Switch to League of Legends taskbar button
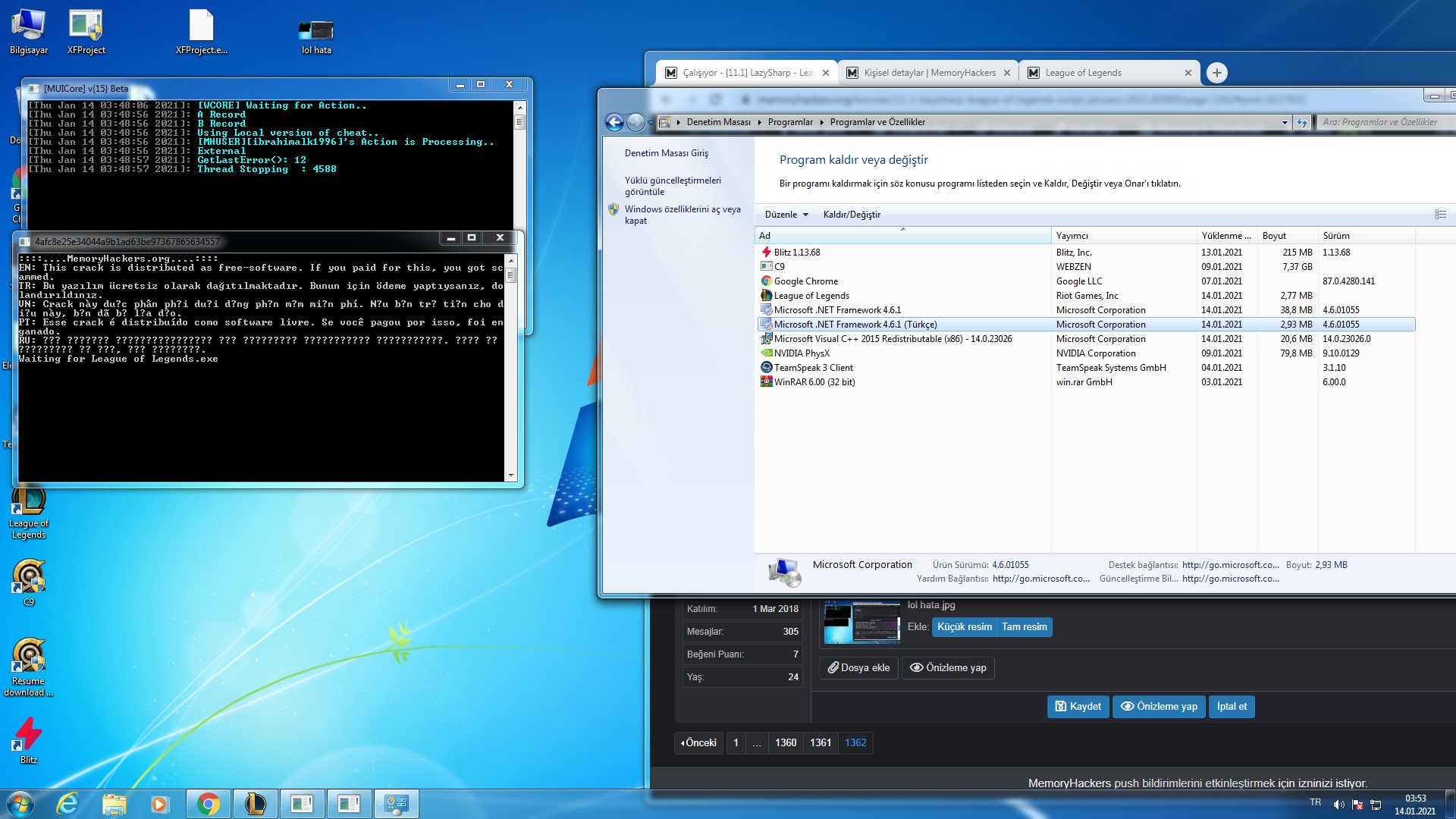1456x819 pixels. (255, 804)
